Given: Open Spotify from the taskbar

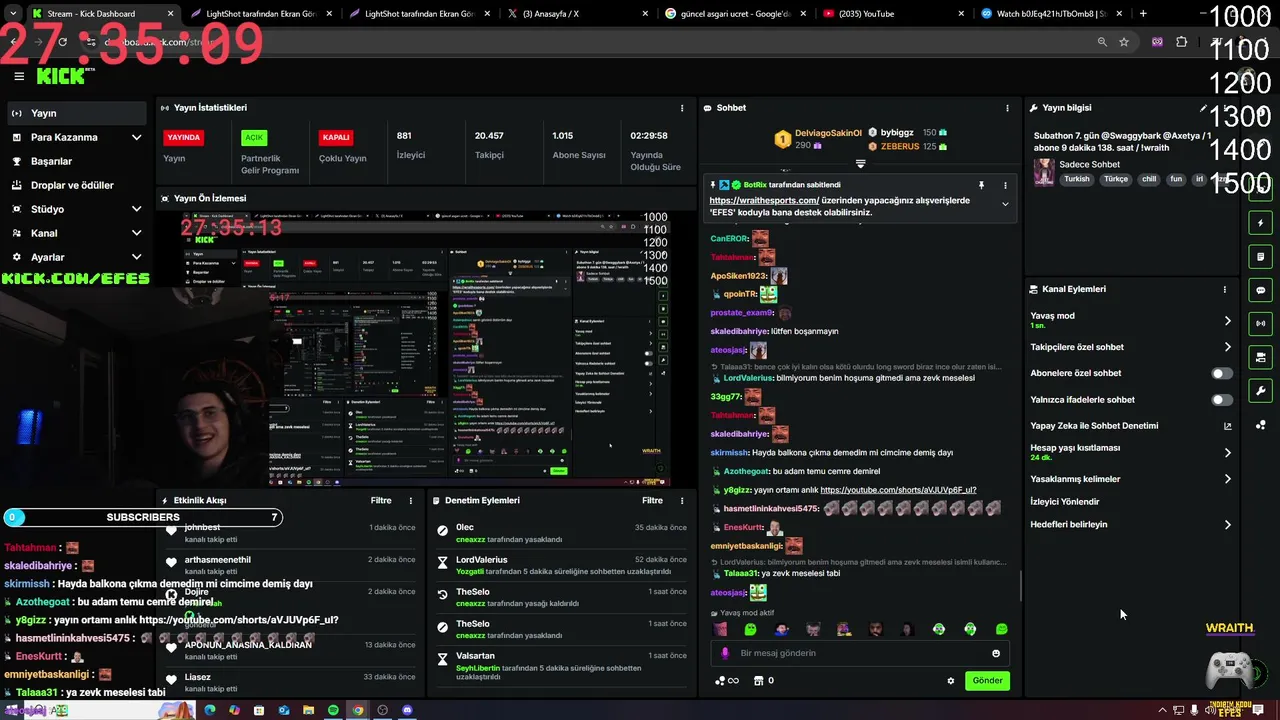Looking at the screenshot, I should tap(333, 710).
